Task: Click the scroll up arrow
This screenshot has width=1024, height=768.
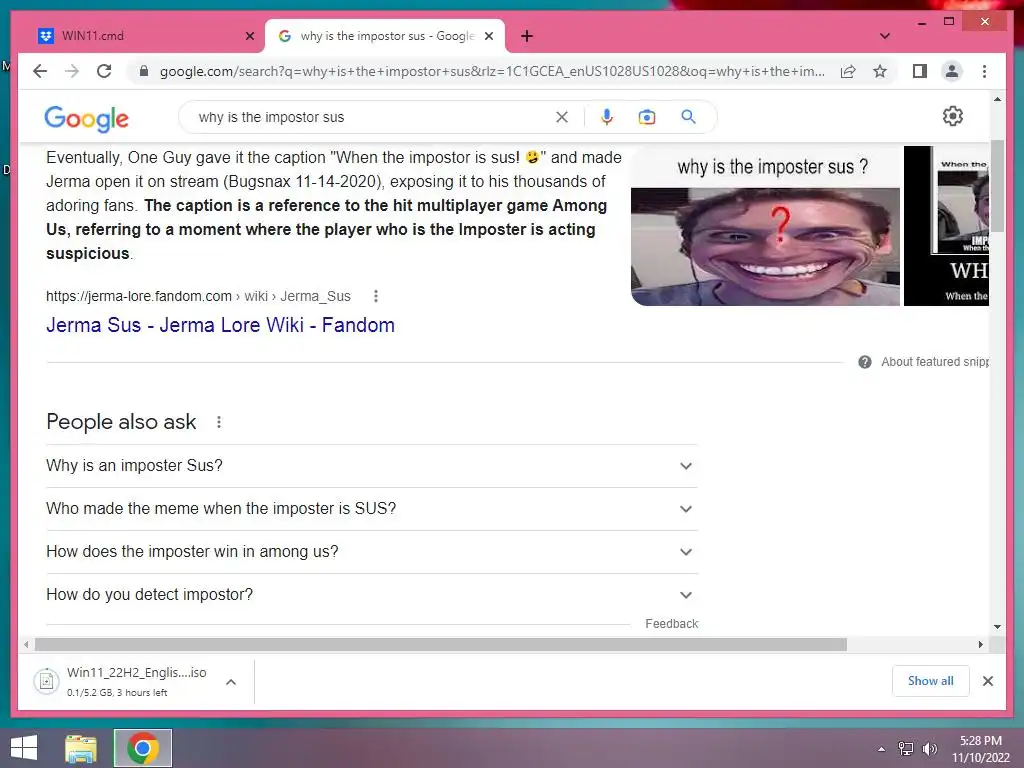Action: point(997,99)
